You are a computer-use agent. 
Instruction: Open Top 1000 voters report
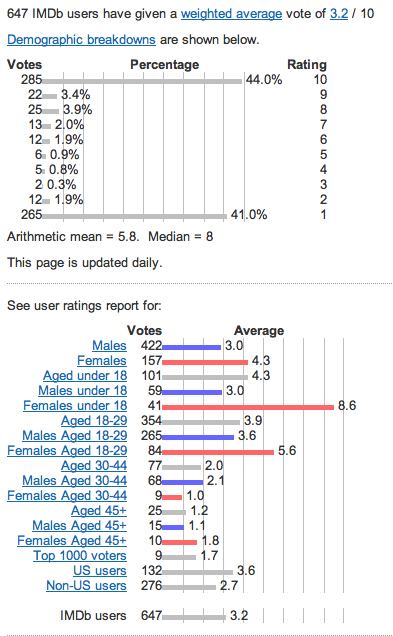80,556
